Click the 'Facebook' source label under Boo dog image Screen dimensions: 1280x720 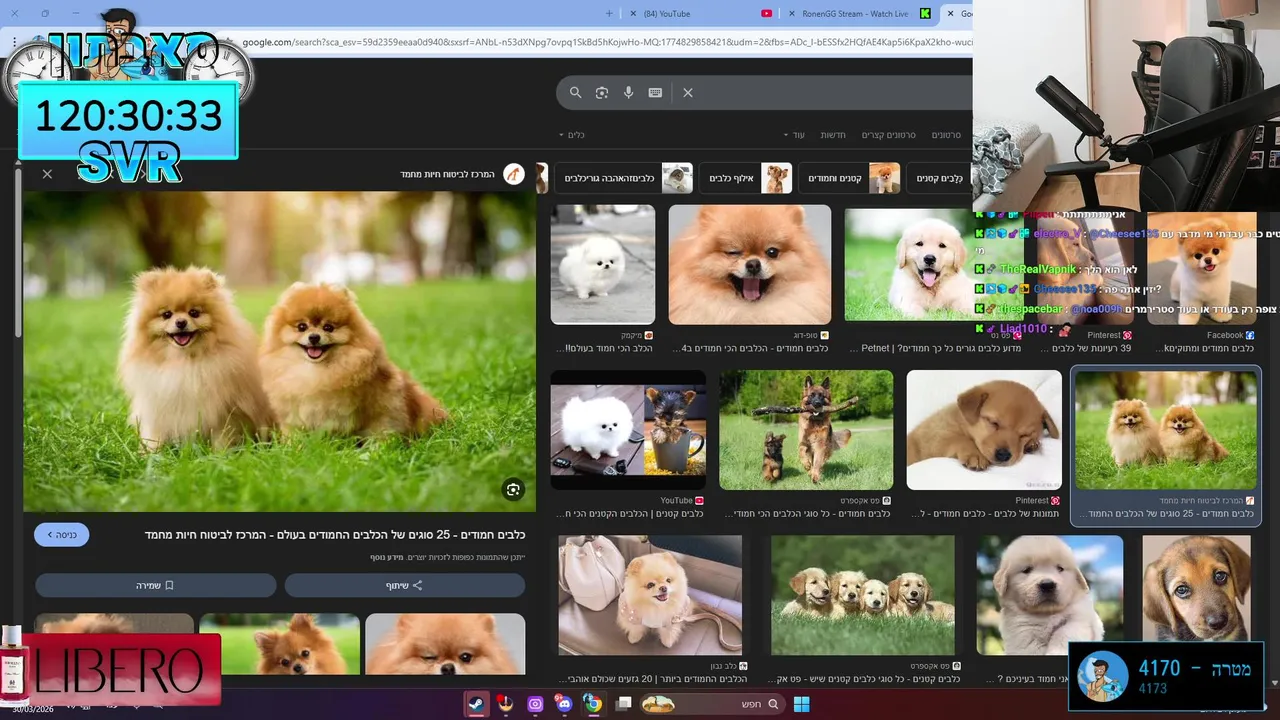tap(1230, 335)
